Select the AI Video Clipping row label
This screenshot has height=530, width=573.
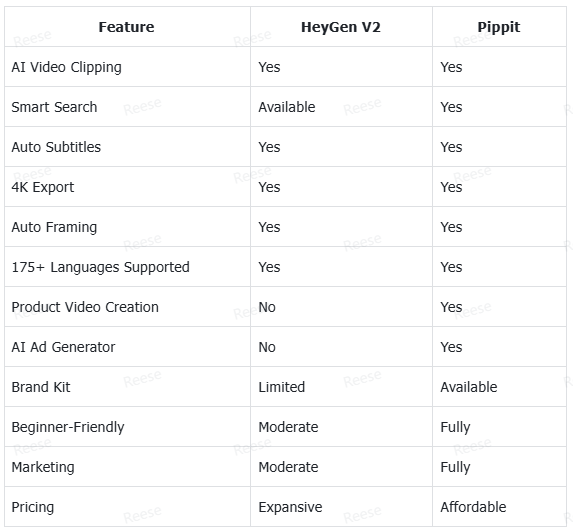click(x=67, y=67)
